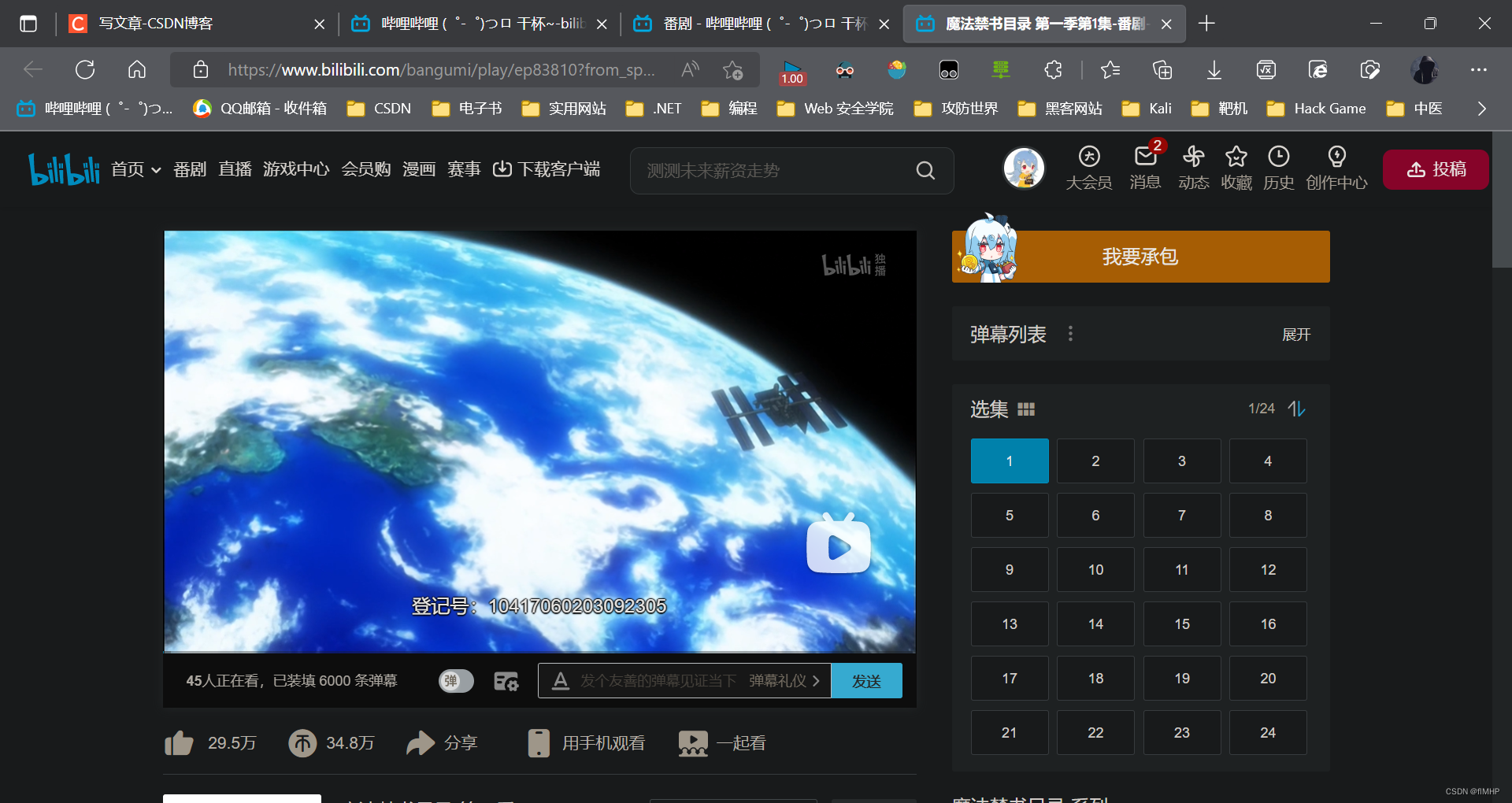Image resolution: width=1512 pixels, height=803 pixels.
Task: Open the favorites star icon in header
Action: [1236, 157]
